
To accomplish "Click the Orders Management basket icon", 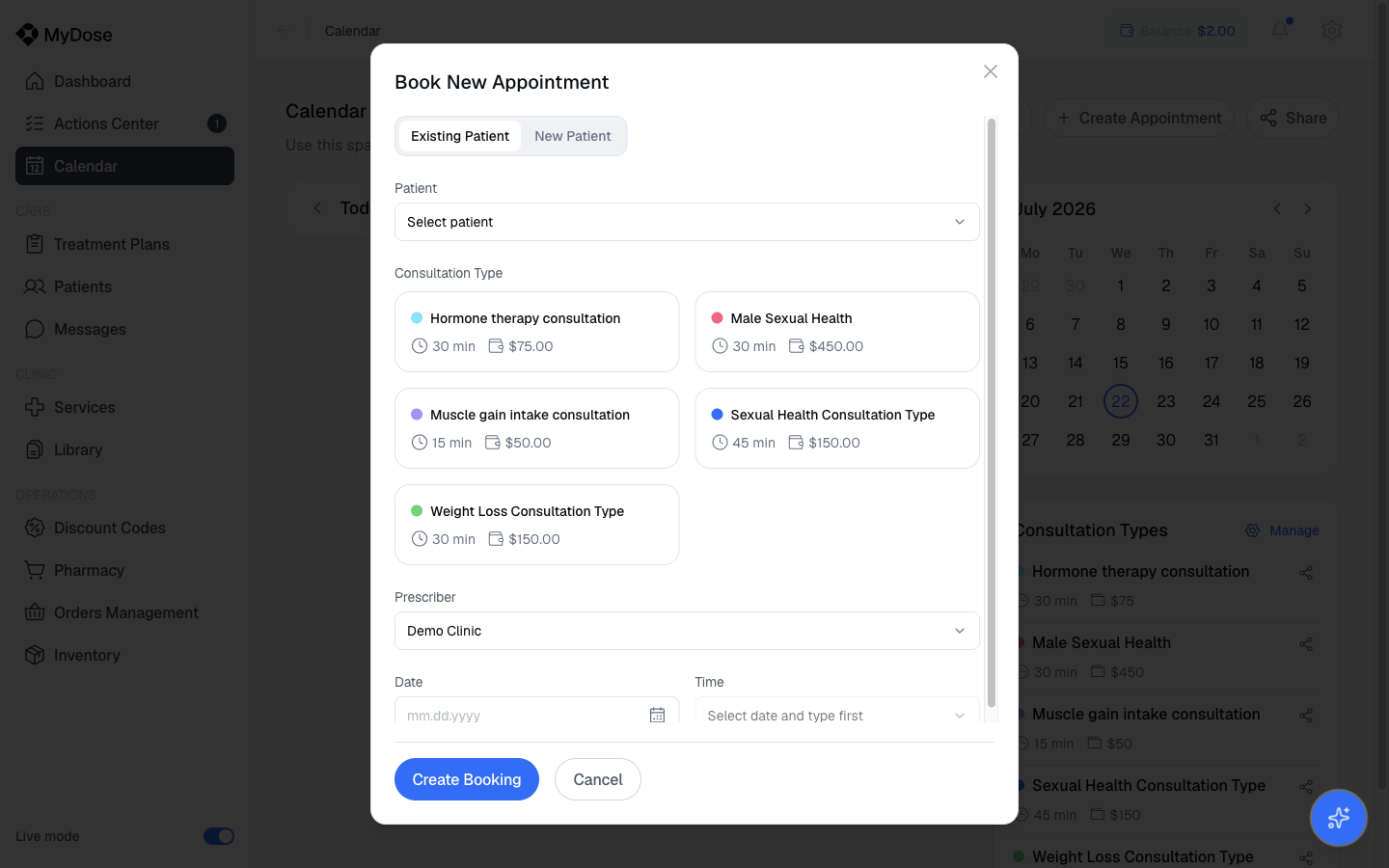I will (35, 612).
